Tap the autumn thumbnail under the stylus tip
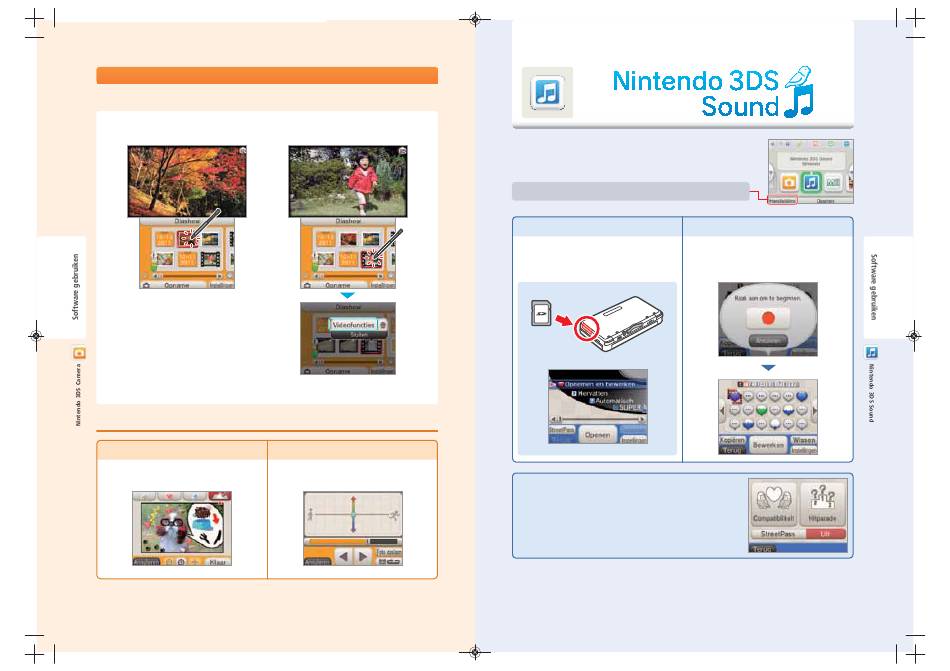 click(188, 240)
